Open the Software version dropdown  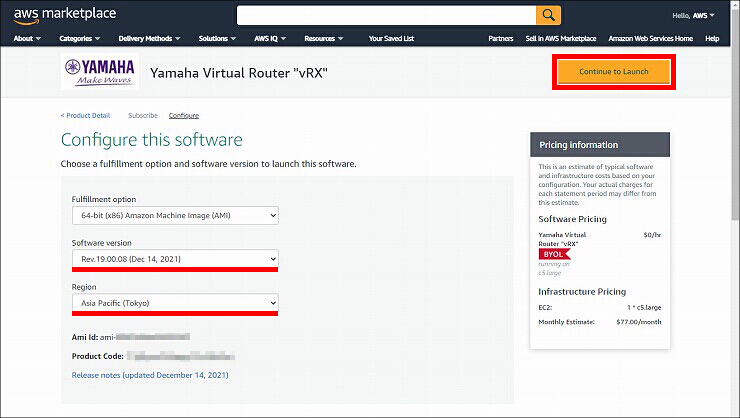[175, 259]
